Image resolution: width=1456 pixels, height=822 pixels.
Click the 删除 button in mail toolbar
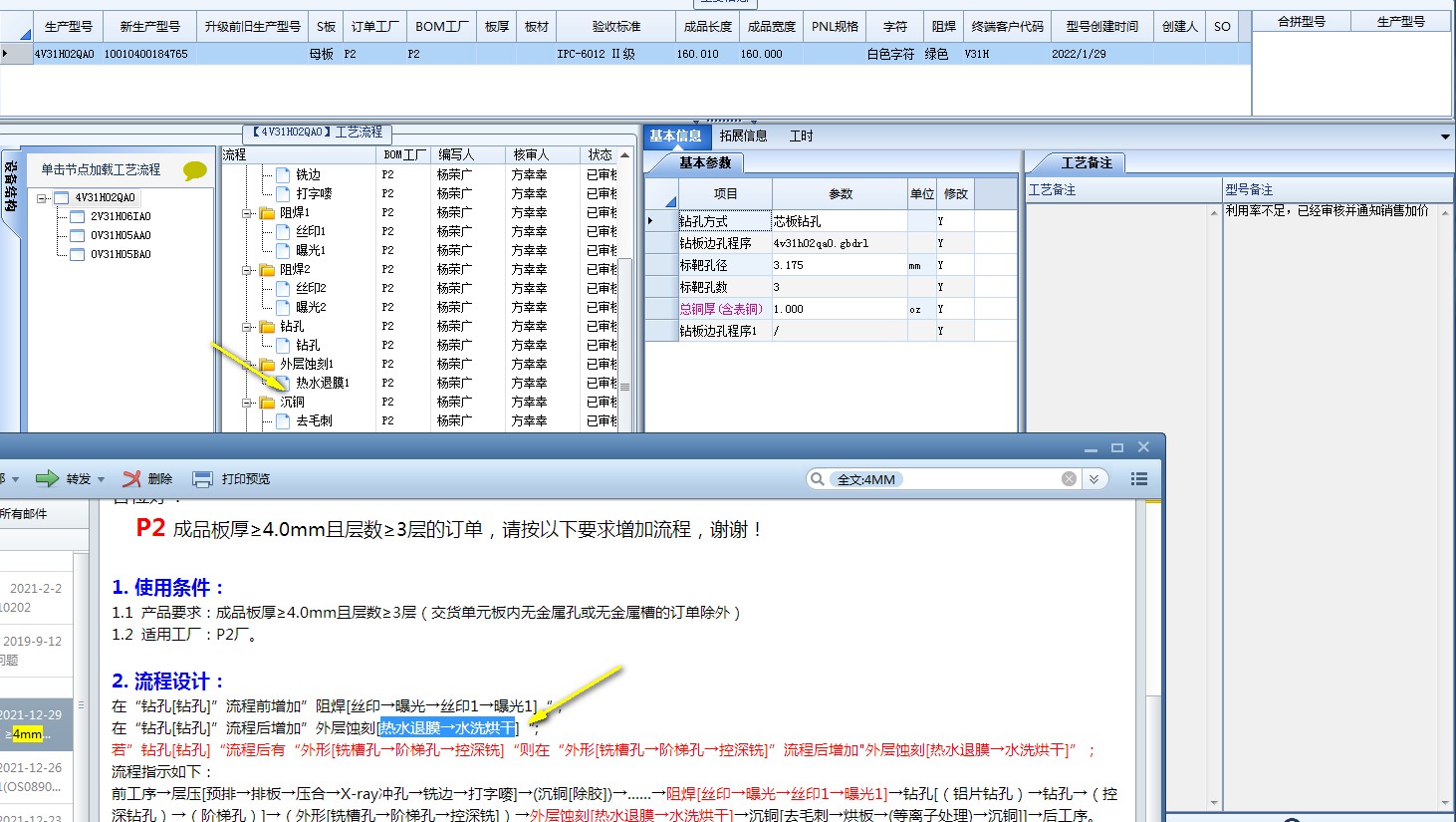147,479
